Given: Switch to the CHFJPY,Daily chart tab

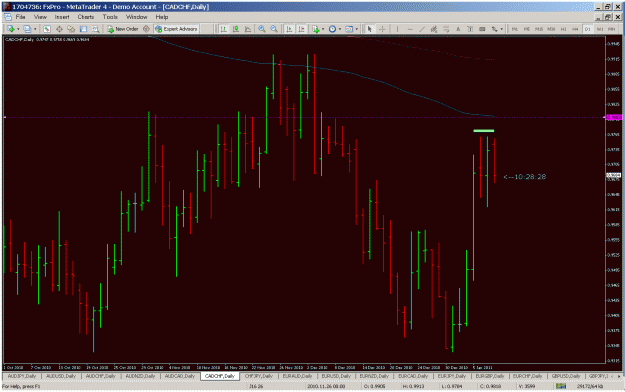Looking at the screenshot, I should pos(260,376).
